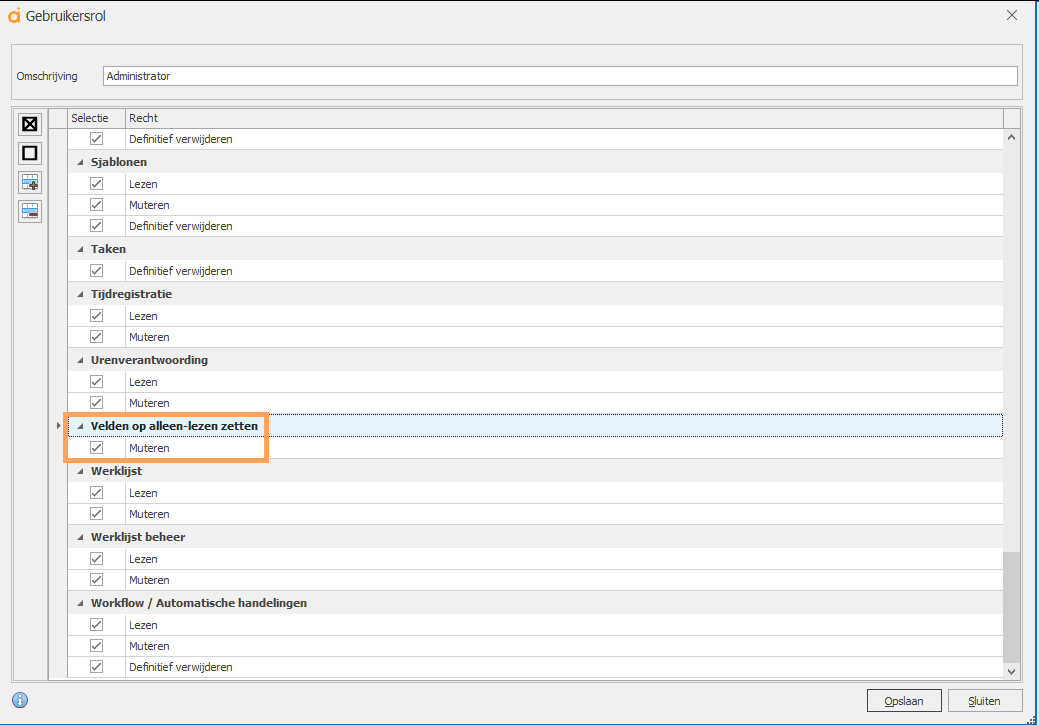
Task: Toggle Werklijst beheer Lezen checkbox
Action: (97, 559)
